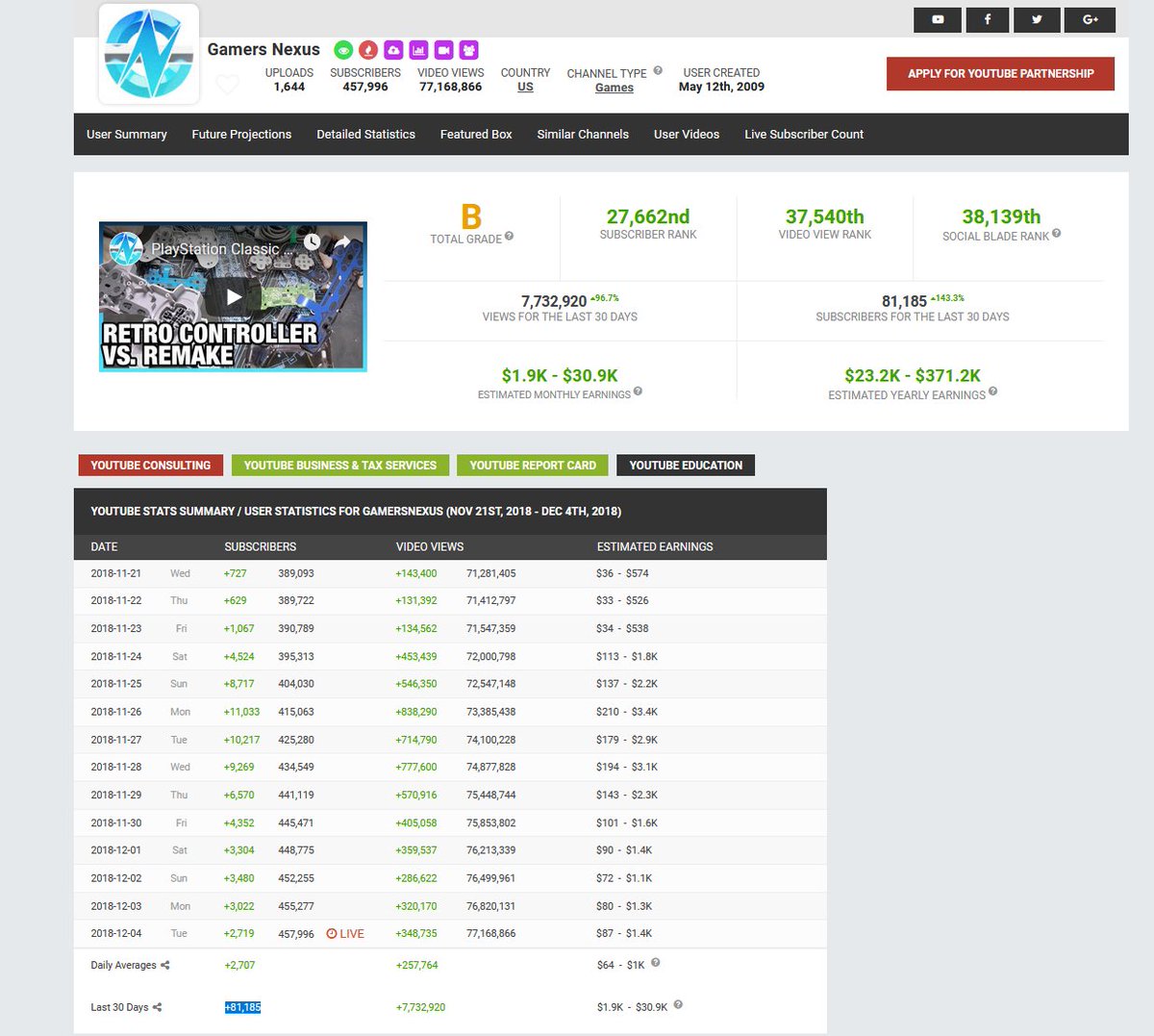Open the Google Plus social icon
The width and height of the screenshot is (1154, 1036).
click(x=1090, y=19)
